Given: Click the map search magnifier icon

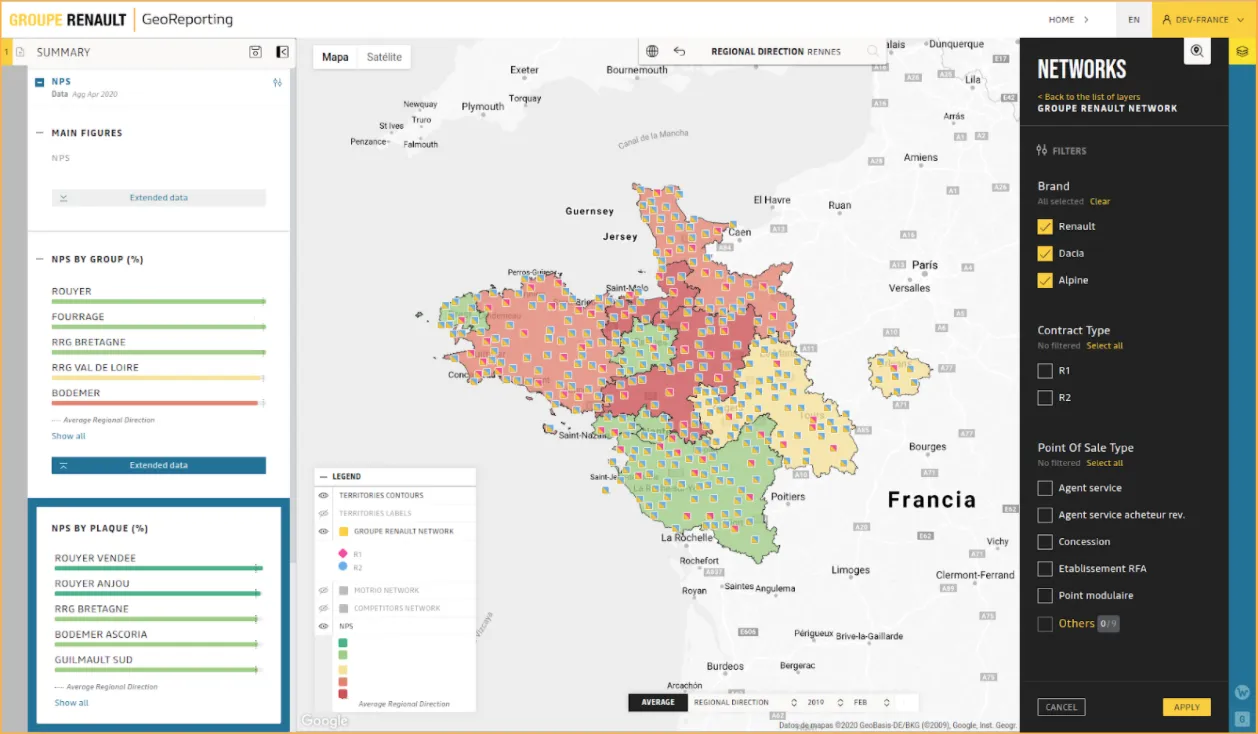Looking at the screenshot, I should [x=873, y=51].
